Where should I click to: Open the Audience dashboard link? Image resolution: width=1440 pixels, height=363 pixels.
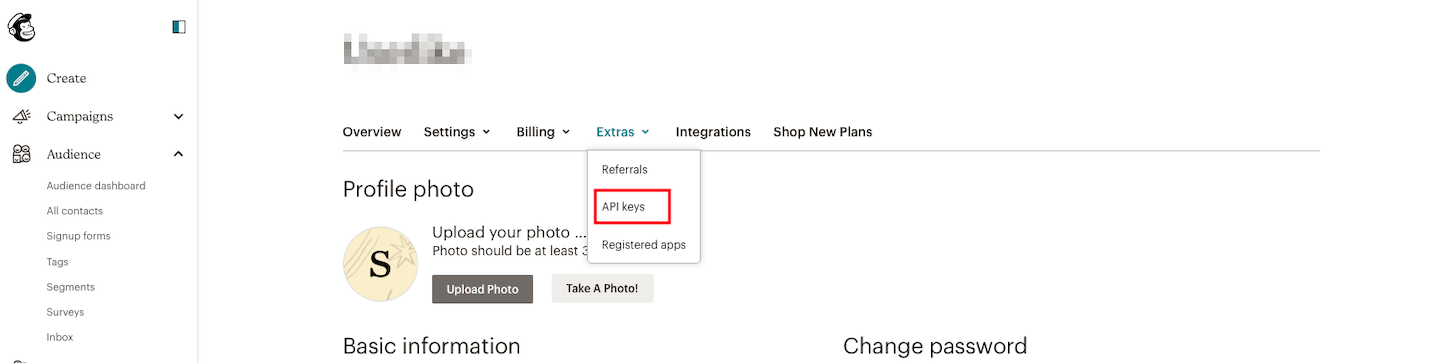(x=96, y=186)
